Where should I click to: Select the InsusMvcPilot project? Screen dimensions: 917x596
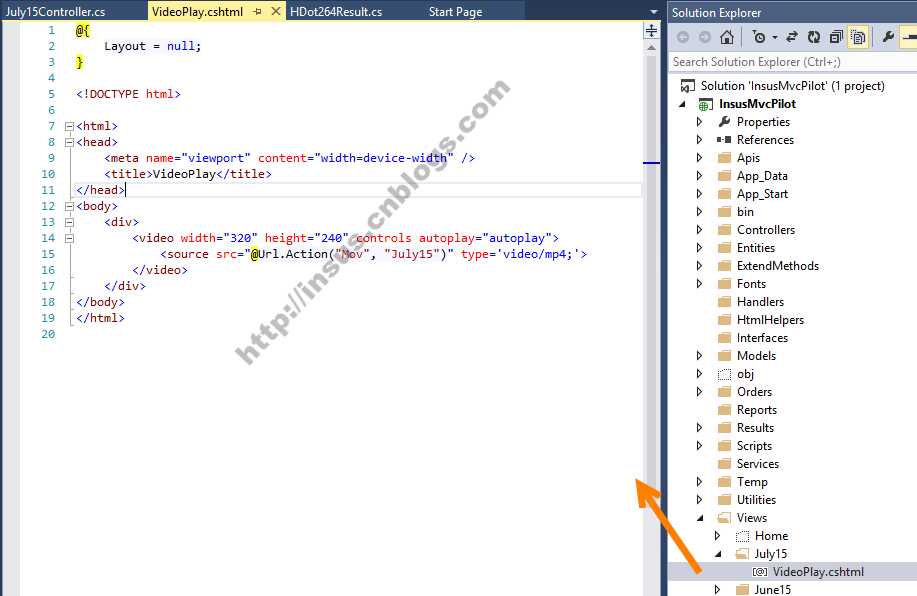pos(757,104)
